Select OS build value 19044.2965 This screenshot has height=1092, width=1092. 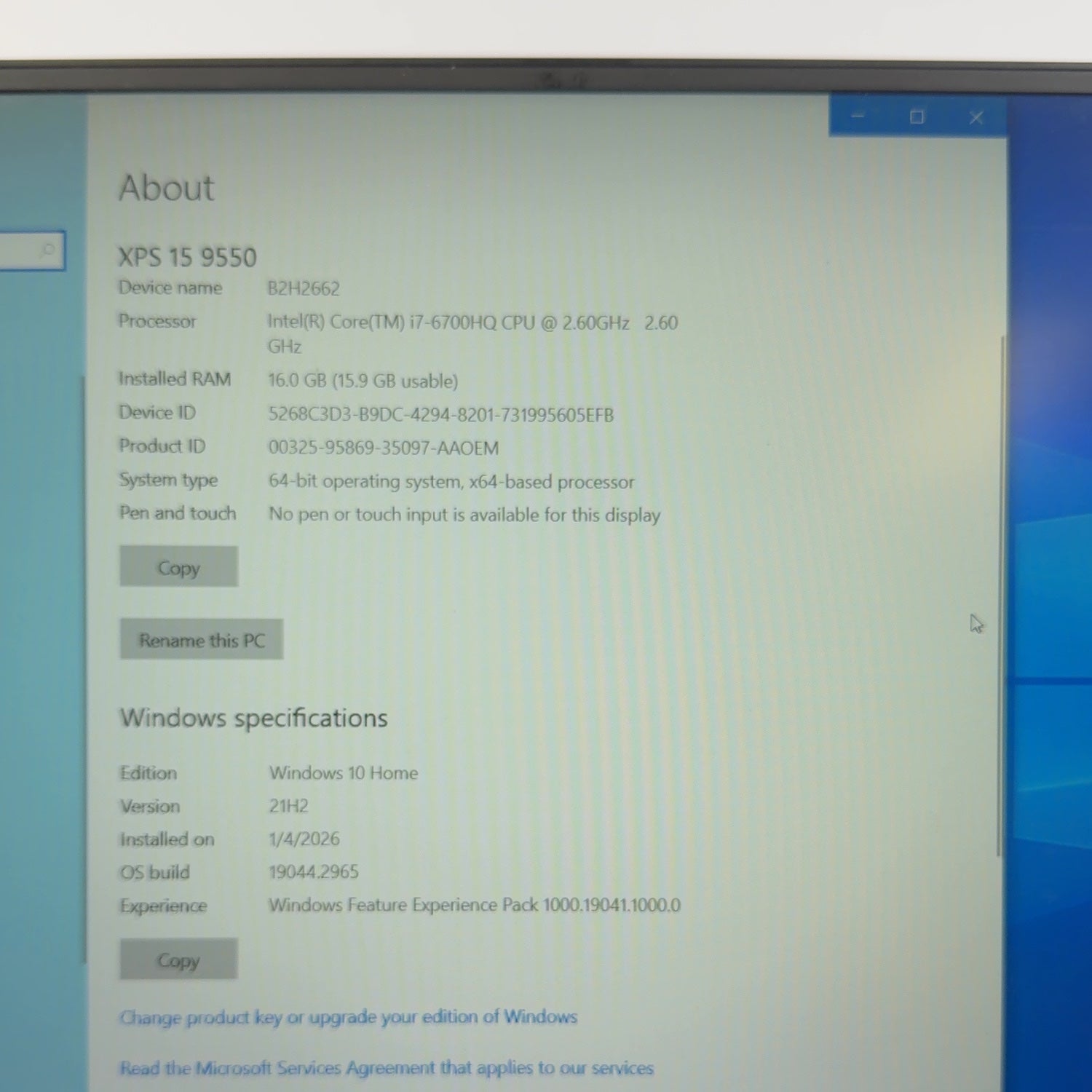pyautogui.click(x=314, y=871)
